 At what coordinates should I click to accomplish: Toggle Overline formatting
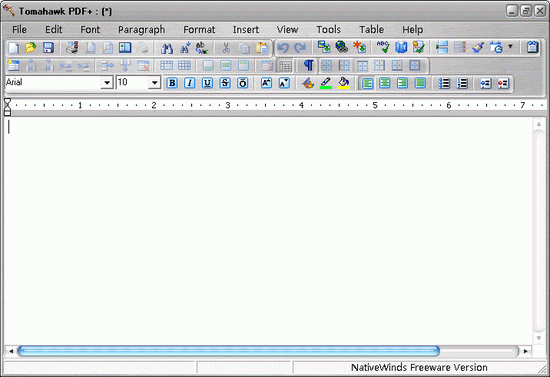click(x=243, y=83)
